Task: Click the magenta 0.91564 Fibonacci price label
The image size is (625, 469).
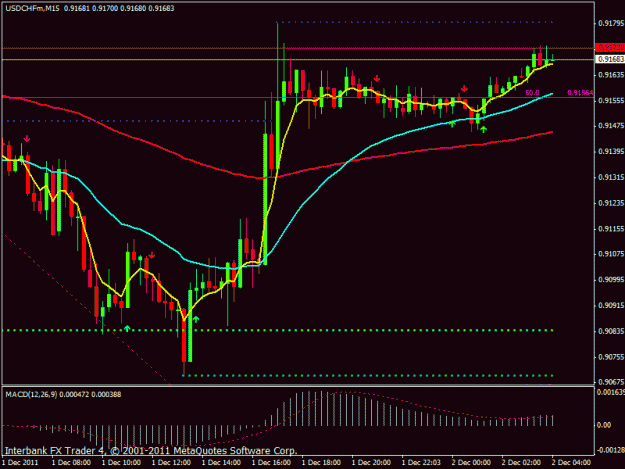Action: coord(580,93)
